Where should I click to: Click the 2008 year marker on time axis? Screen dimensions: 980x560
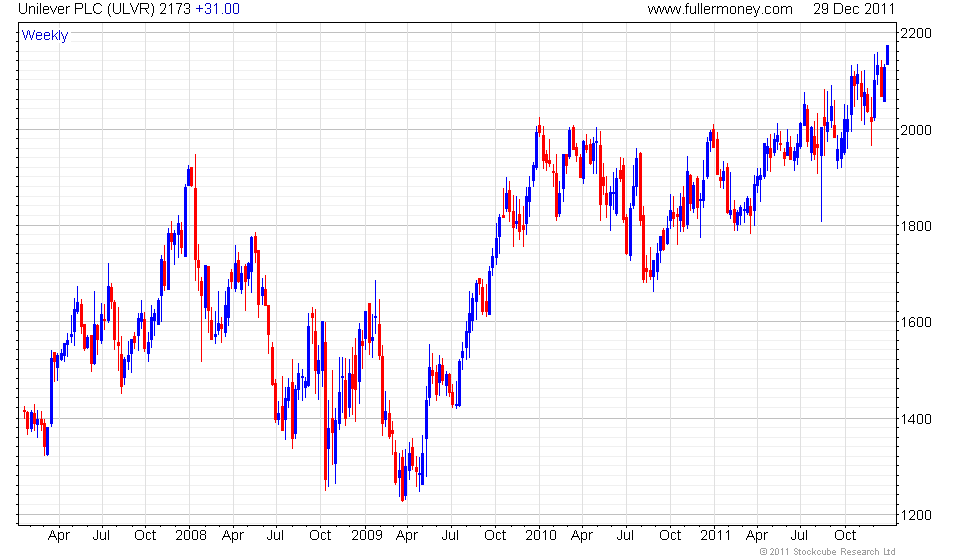coord(191,536)
